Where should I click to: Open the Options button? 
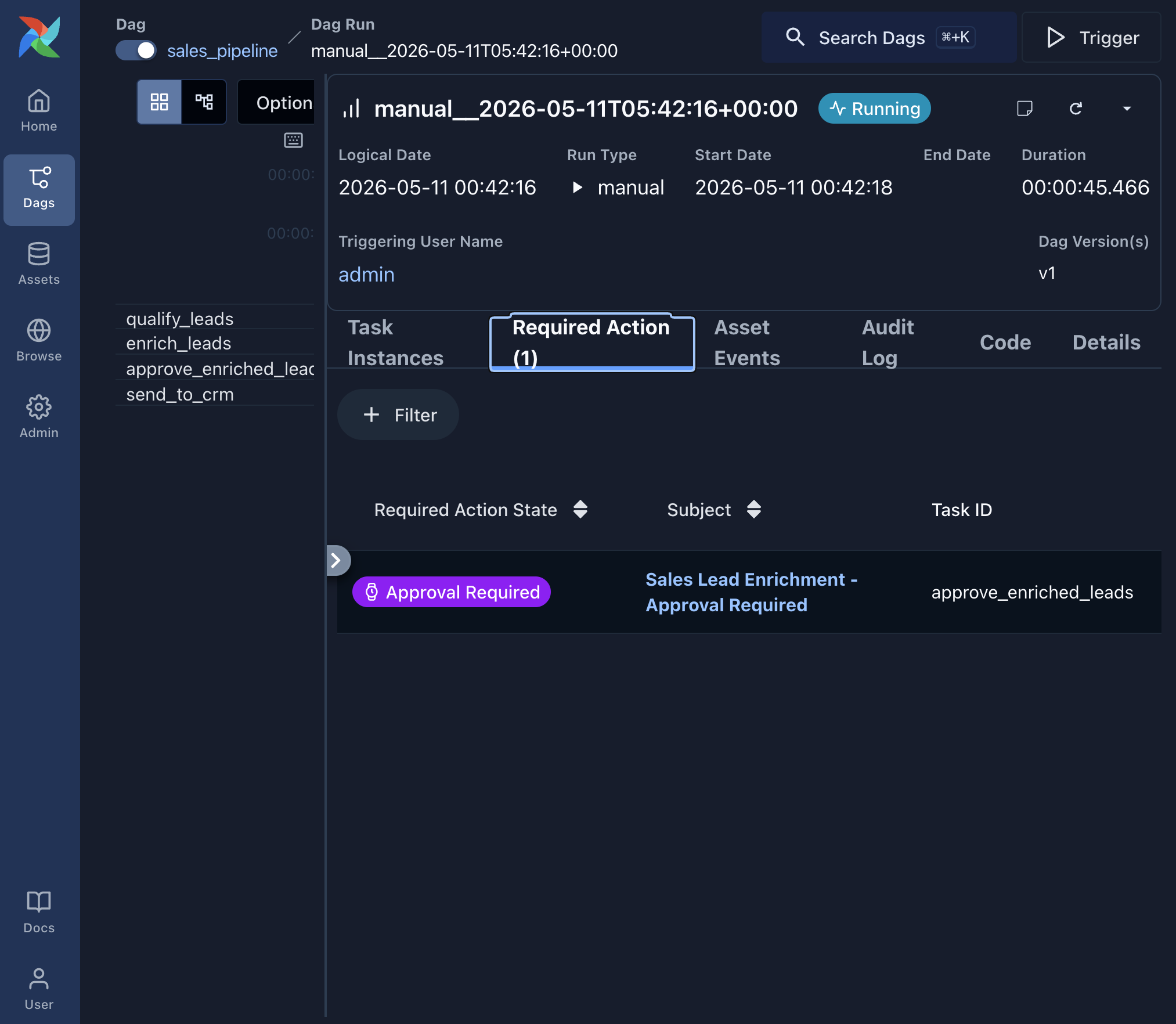pos(276,103)
